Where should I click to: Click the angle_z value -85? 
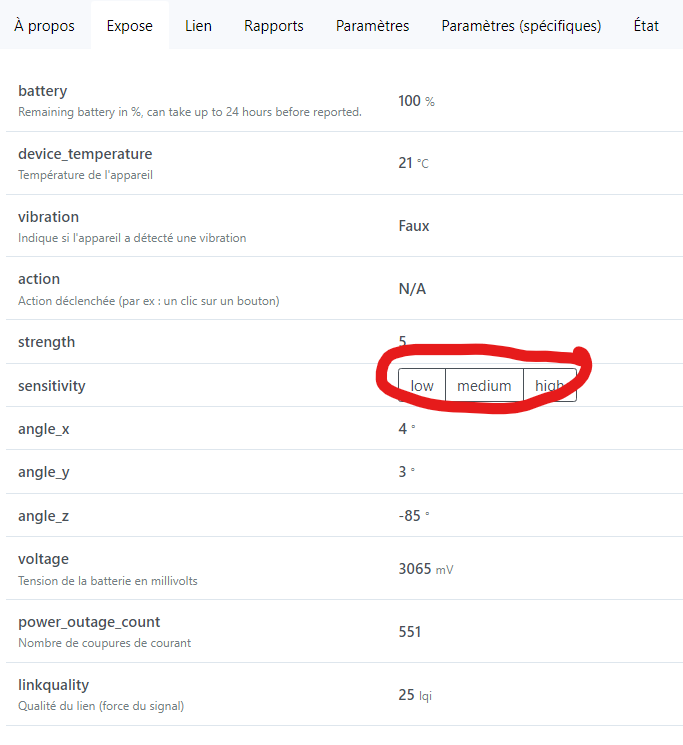tap(414, 516)
